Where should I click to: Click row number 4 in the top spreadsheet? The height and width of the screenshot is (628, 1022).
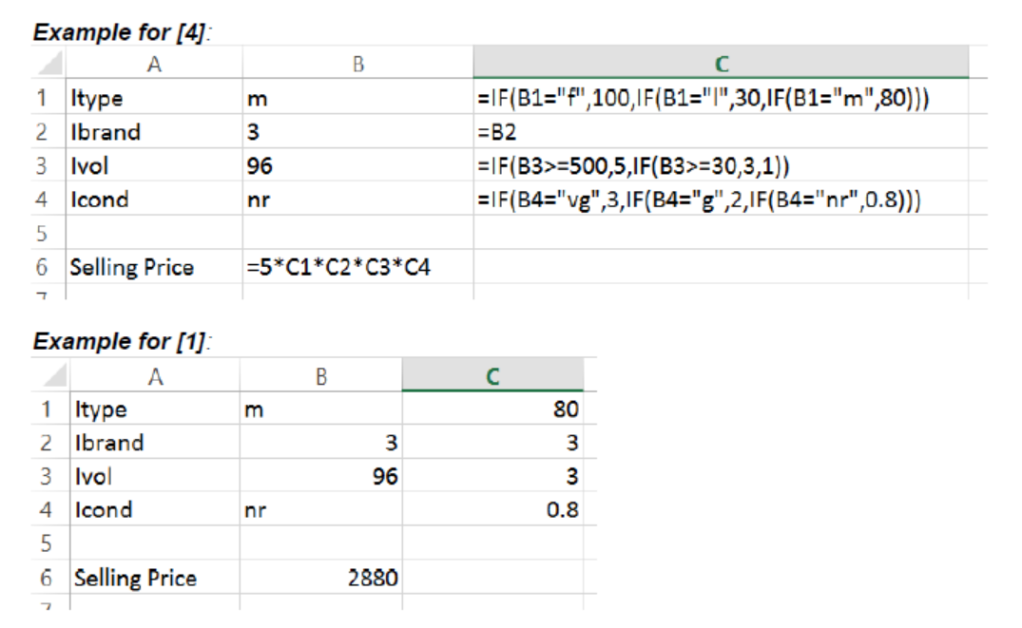[40, 199]
